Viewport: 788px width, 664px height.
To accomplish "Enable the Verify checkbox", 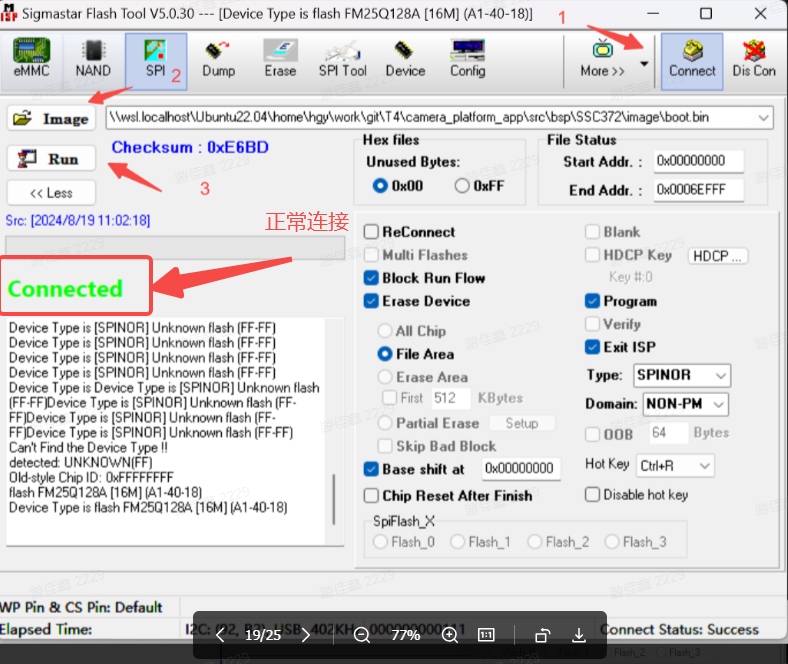I will [592, 324].
